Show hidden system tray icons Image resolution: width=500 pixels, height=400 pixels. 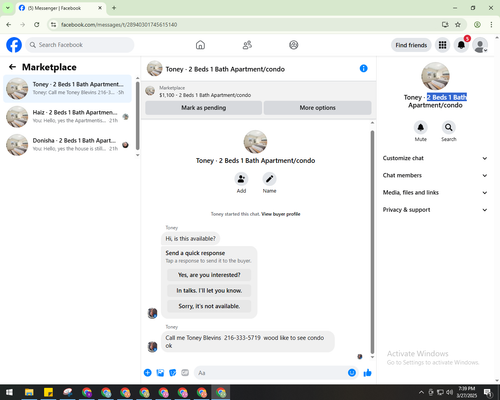(x=421, y=392)
